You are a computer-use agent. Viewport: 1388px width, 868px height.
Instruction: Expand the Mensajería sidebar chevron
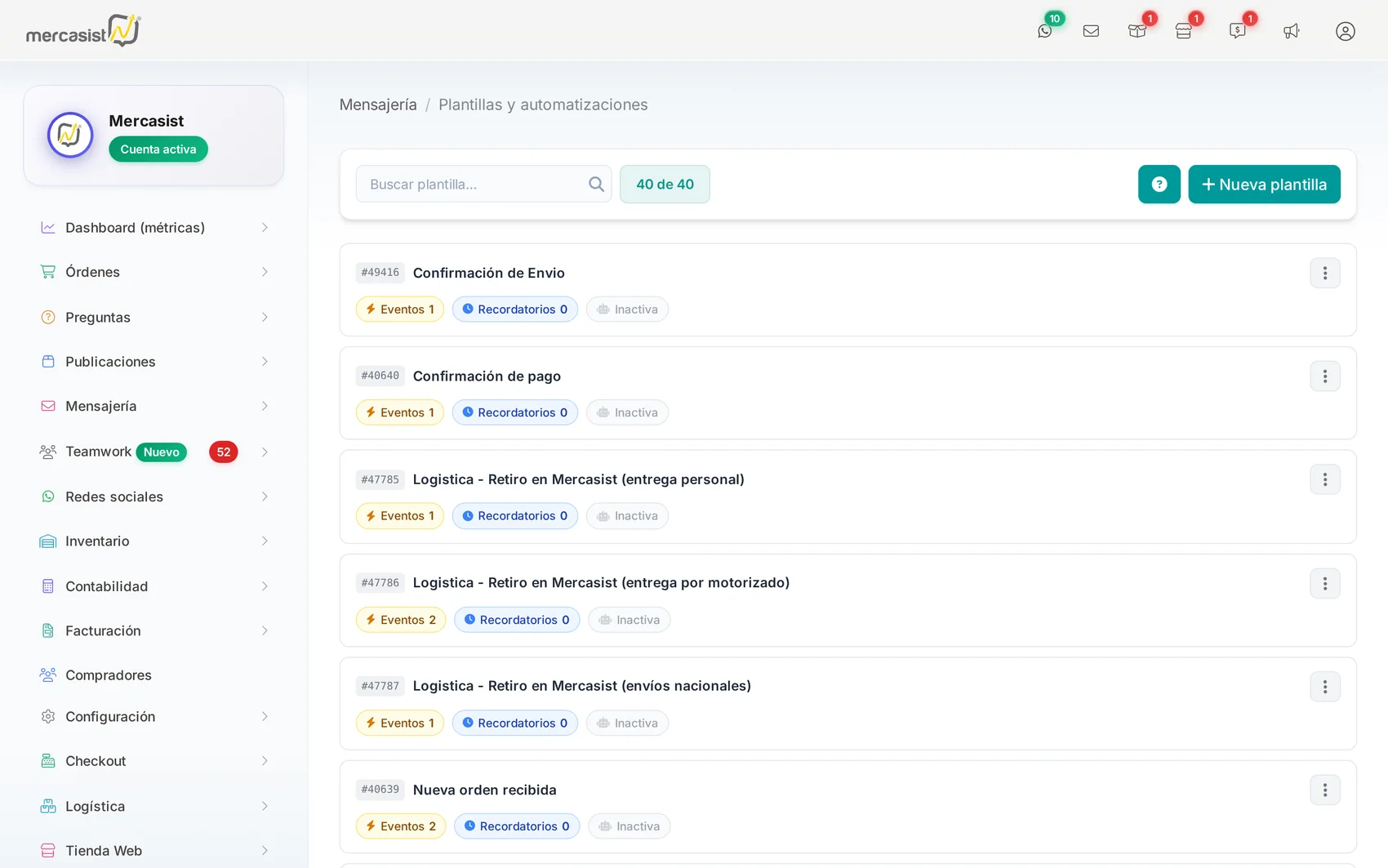click(x=265, y=406)
